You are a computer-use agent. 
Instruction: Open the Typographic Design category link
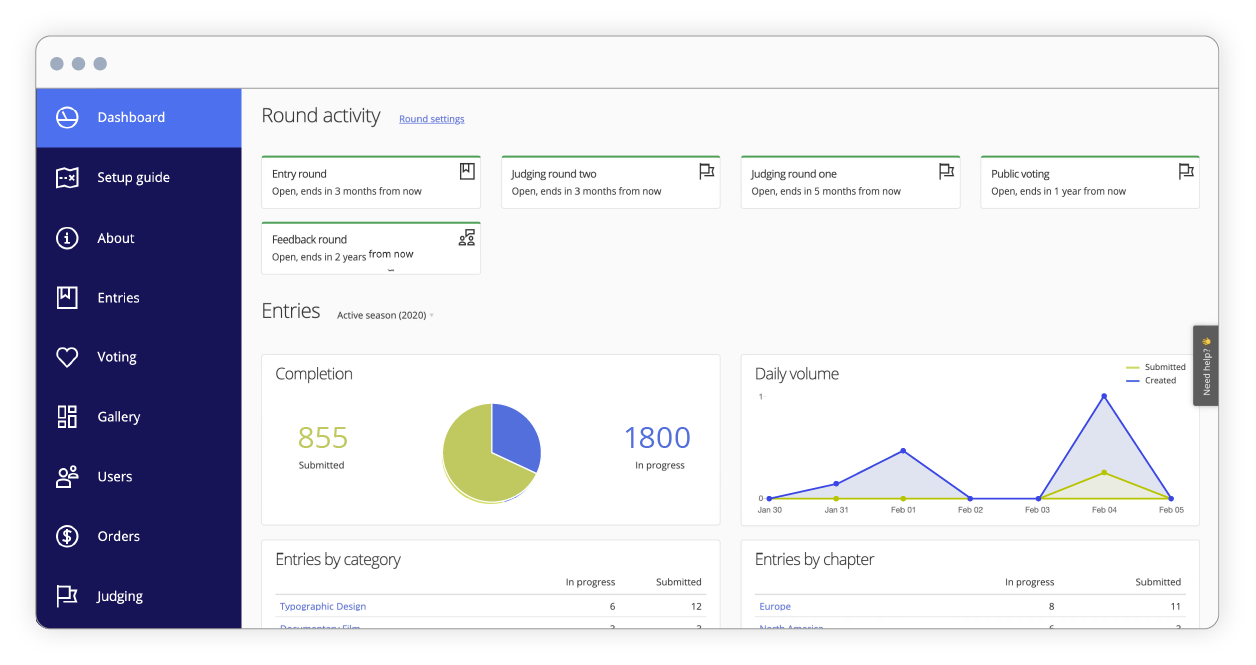tap(323, 606)
